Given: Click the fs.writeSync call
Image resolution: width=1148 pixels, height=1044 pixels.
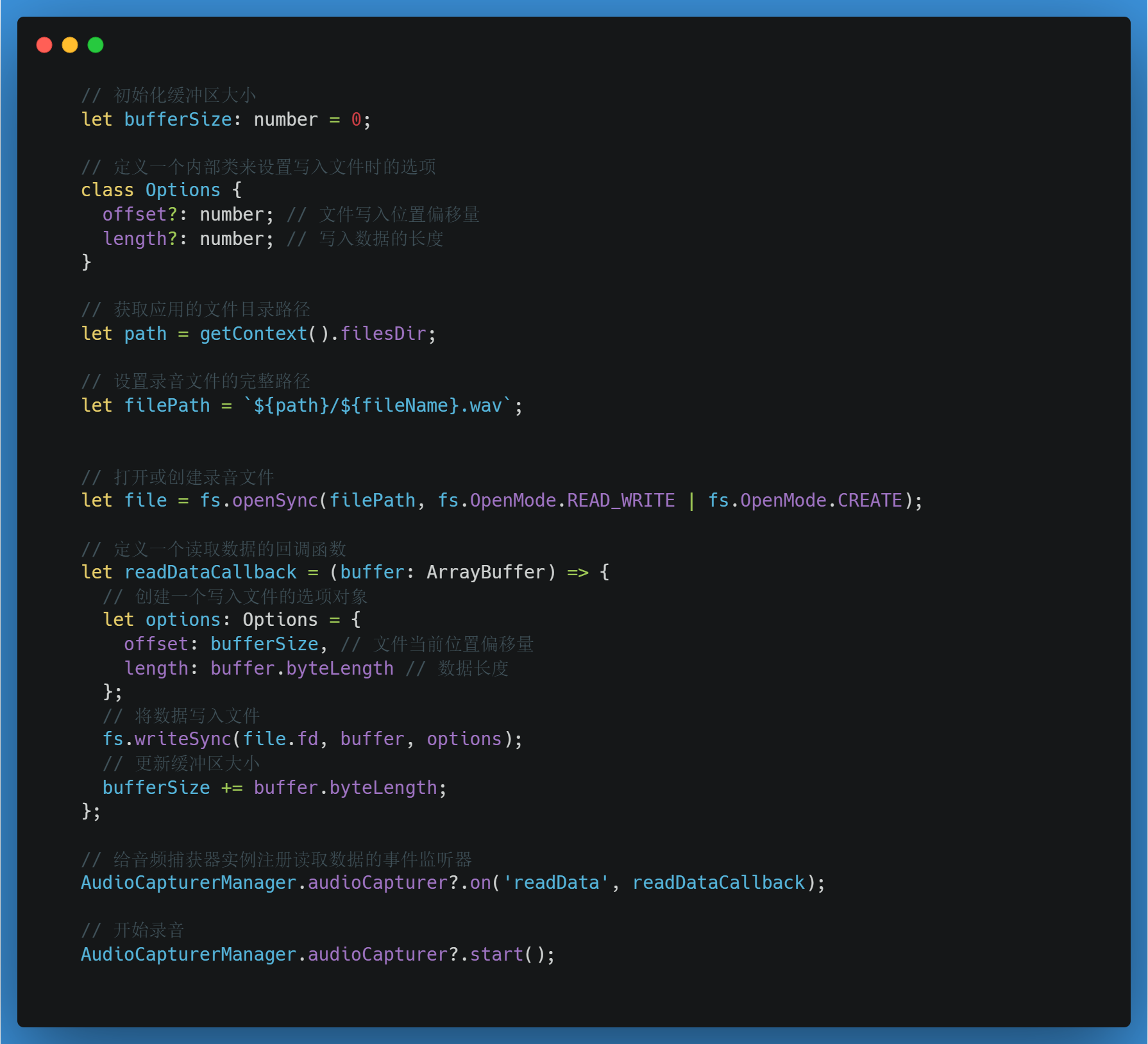Looking at the screenshot, I should [167, 739].
